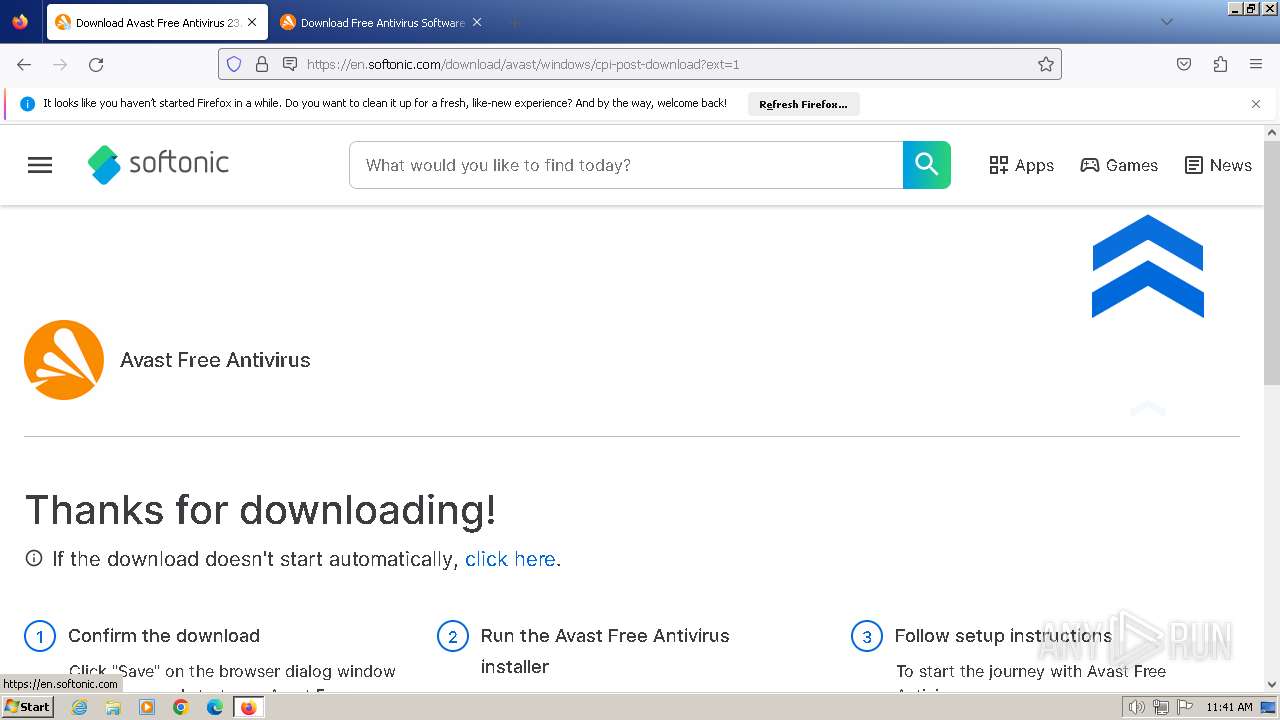
Task: Click the green search magnifier button
Action: (x=927, y=165)
